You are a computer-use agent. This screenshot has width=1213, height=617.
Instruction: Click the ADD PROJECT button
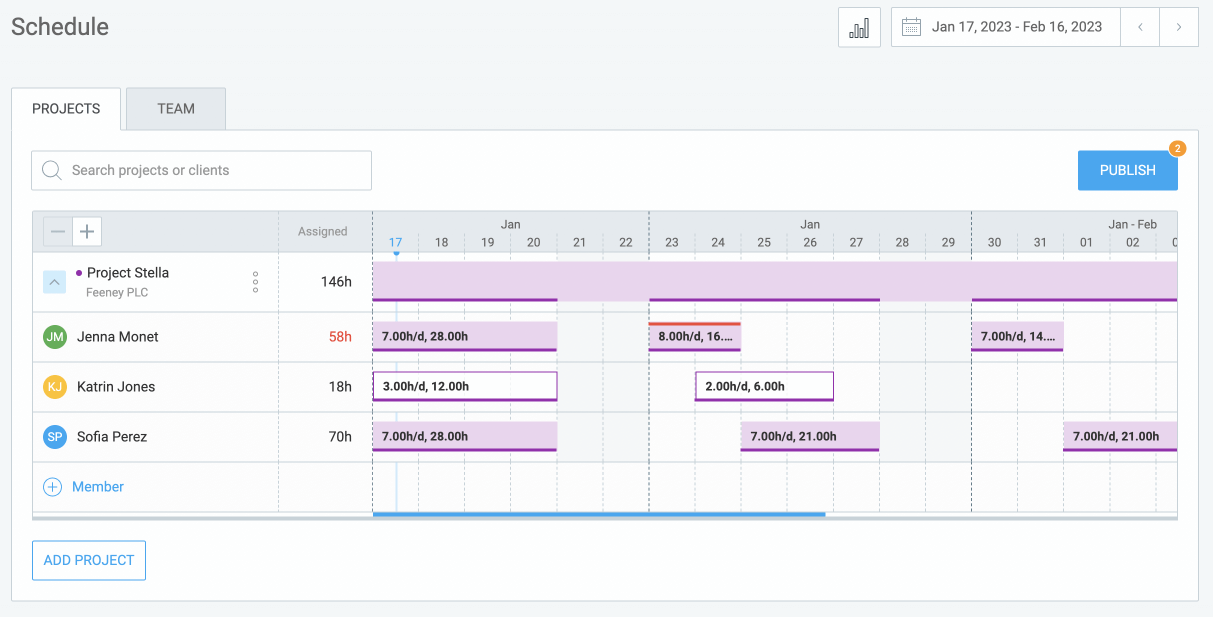[x=89, y=560]
